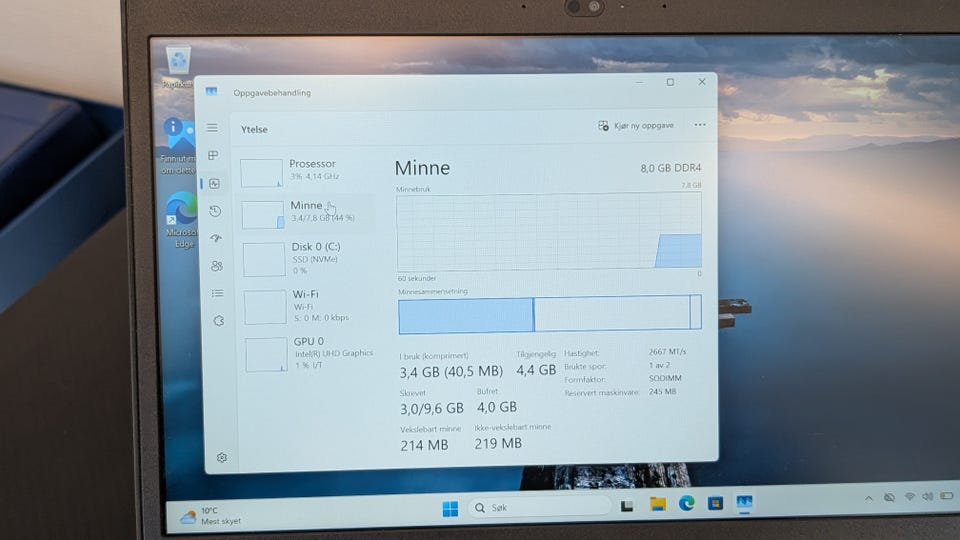Viewport: 960px width, 540px height.
Task: Click the Minnebruk usage graph
Action: [x=549, y=231]
